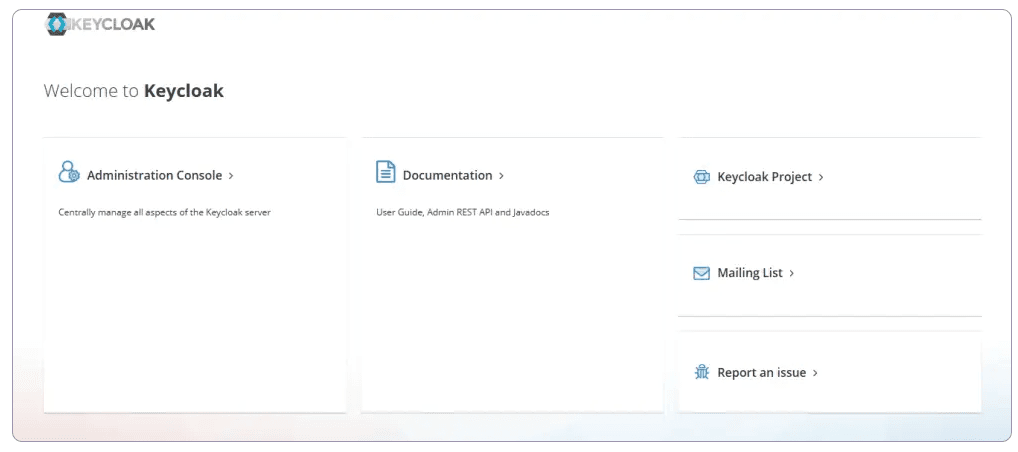Select the Report an issue link
This screenshot has width=1018, height=452.
761,373
